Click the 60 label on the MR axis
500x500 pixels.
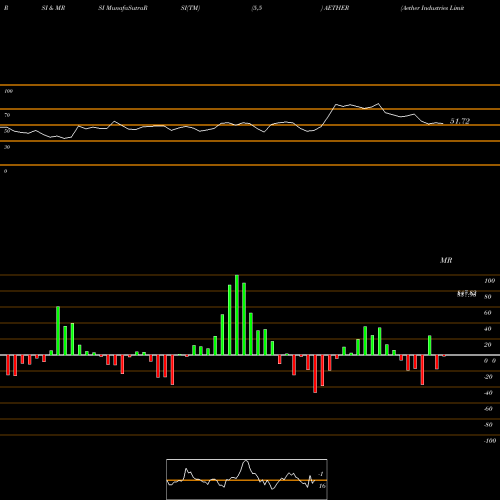pos(488,313)
